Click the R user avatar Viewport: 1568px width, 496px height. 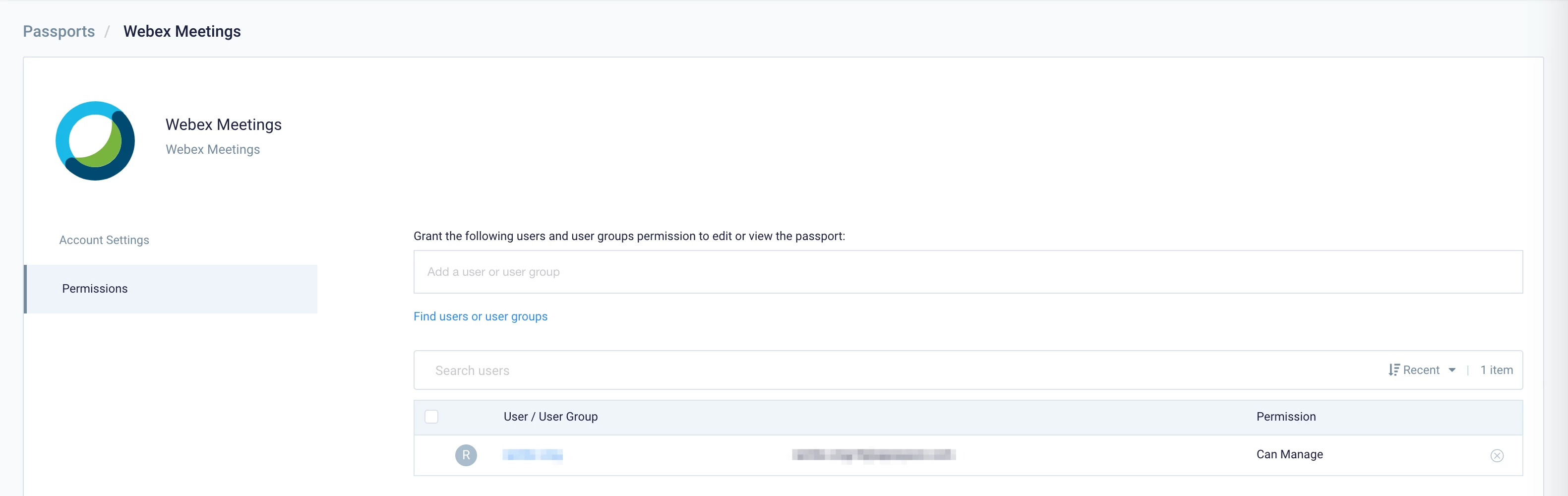pos(466,455)
